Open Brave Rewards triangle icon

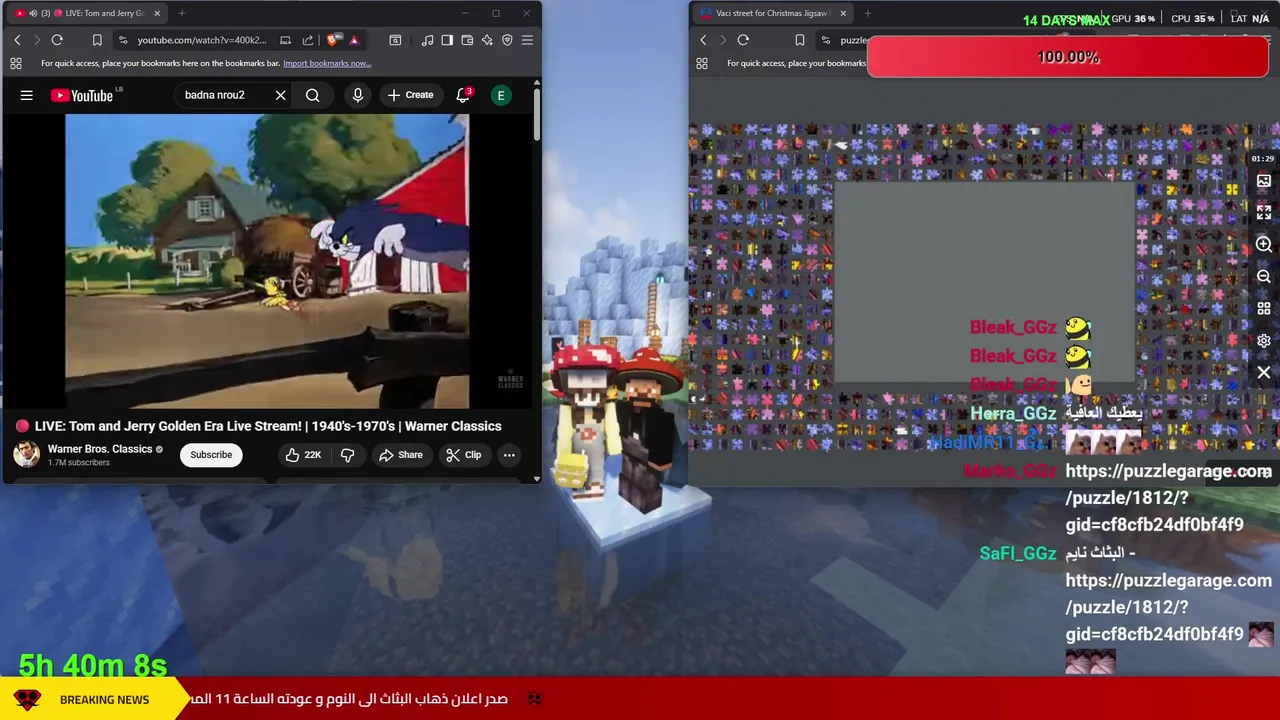(354, 40)
